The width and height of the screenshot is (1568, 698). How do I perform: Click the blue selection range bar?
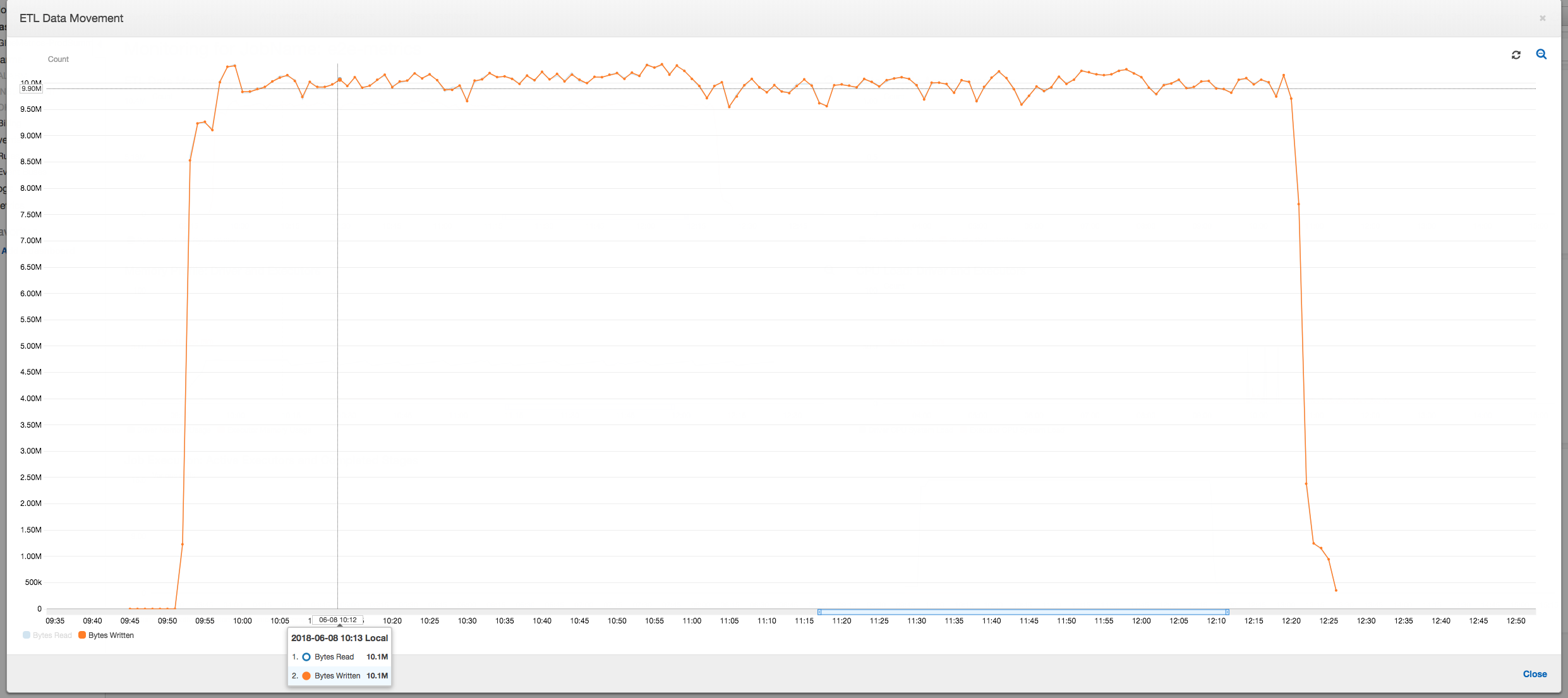click(1025, 611)
